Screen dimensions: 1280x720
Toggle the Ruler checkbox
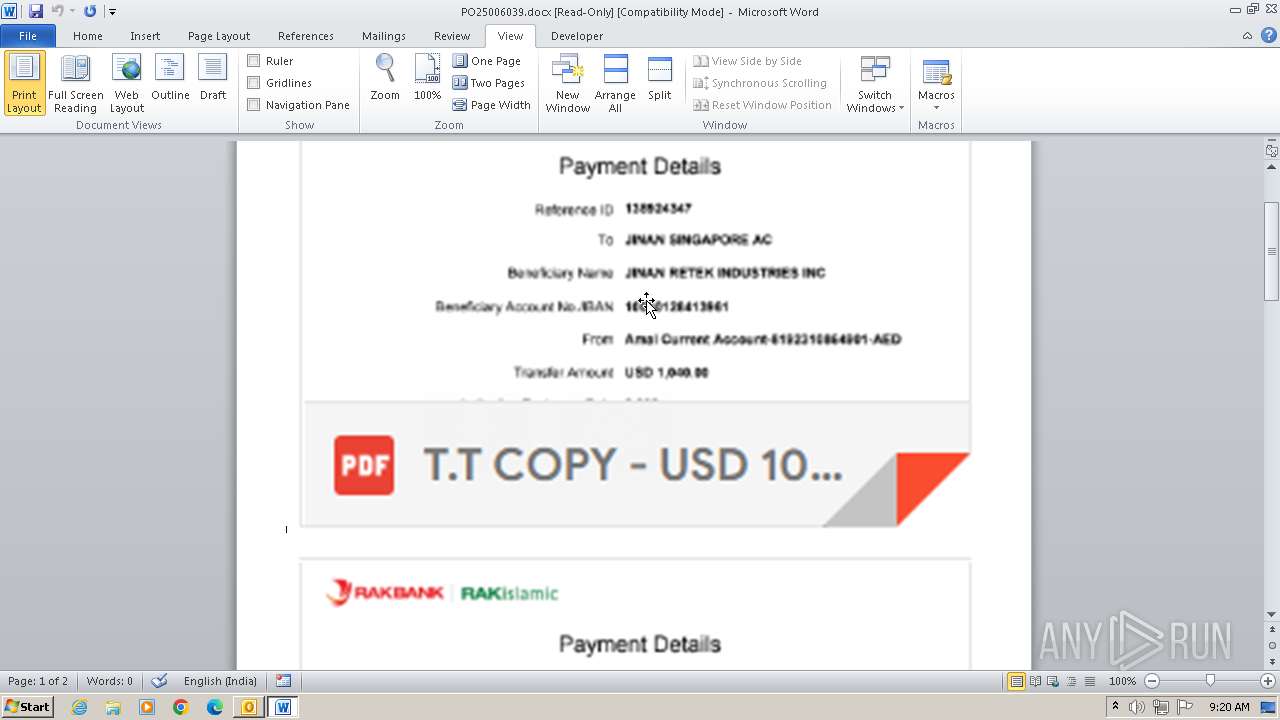tap(254, 61)
